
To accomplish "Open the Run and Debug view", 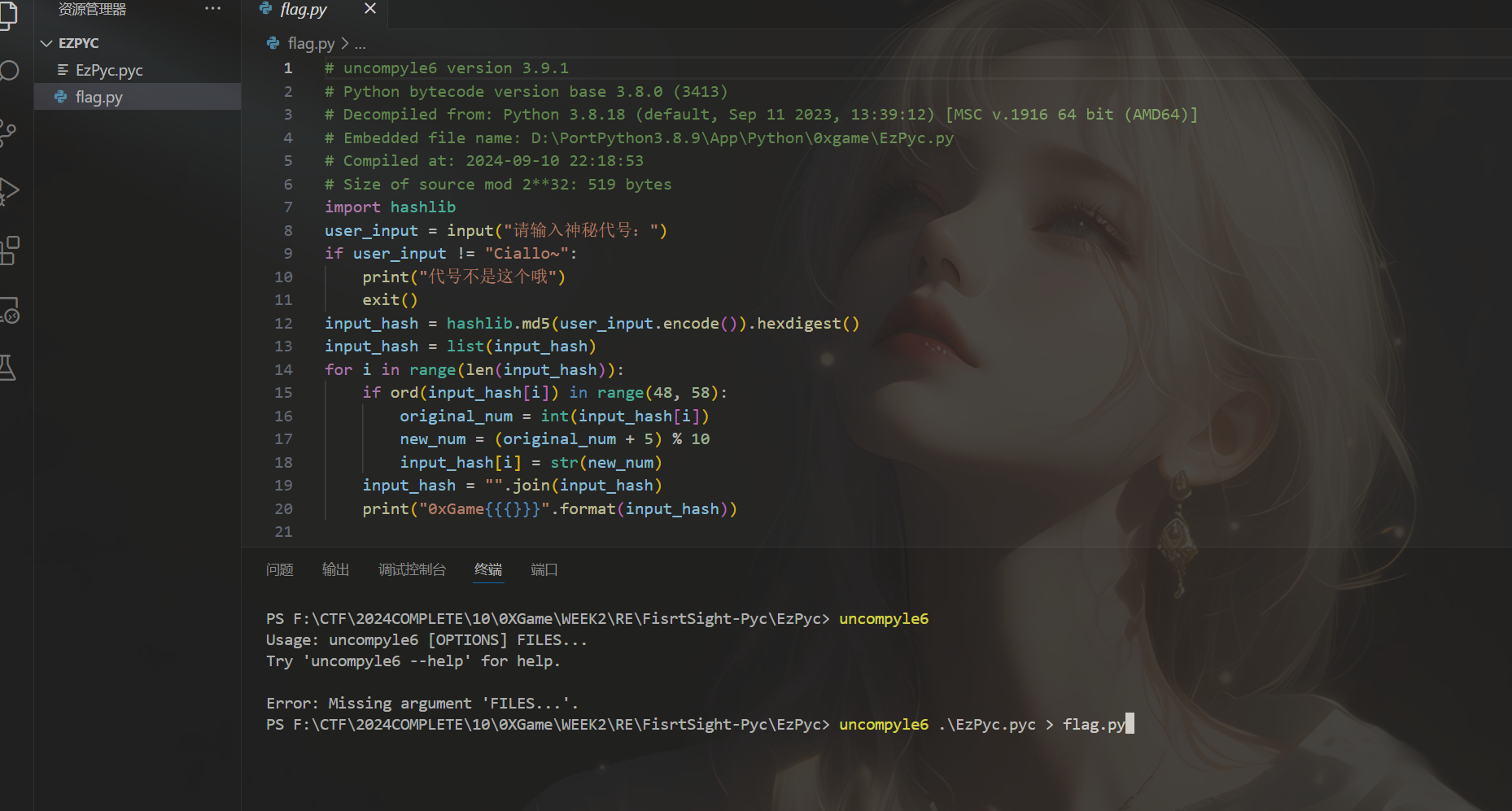I will point(8,192).
